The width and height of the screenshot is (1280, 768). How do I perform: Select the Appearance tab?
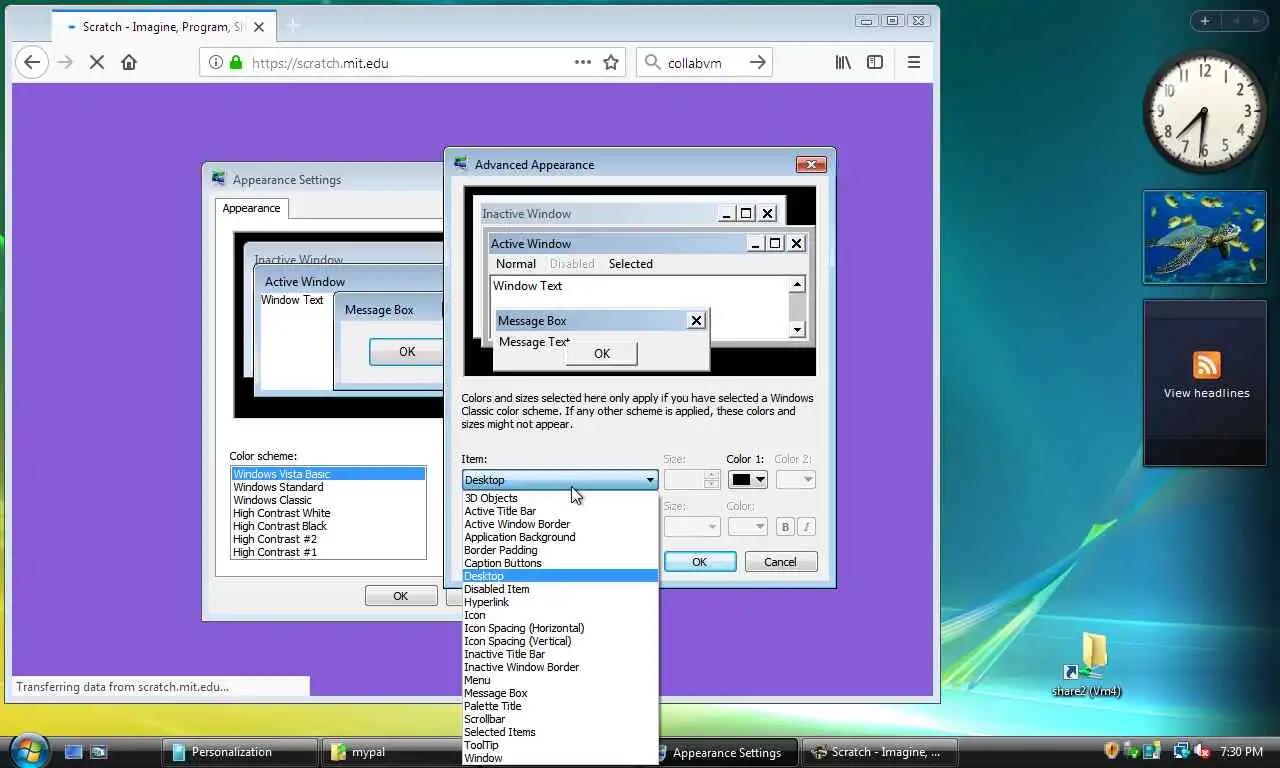pos(251,208)
